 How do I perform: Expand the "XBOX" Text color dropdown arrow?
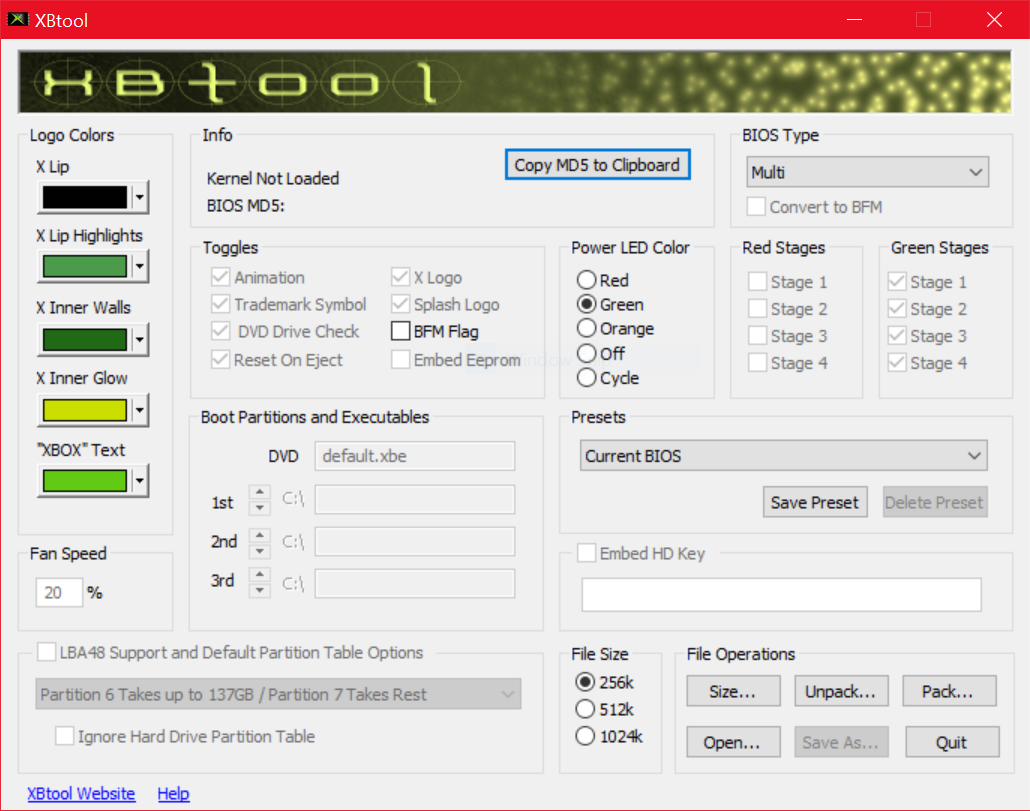click(139, 481)
